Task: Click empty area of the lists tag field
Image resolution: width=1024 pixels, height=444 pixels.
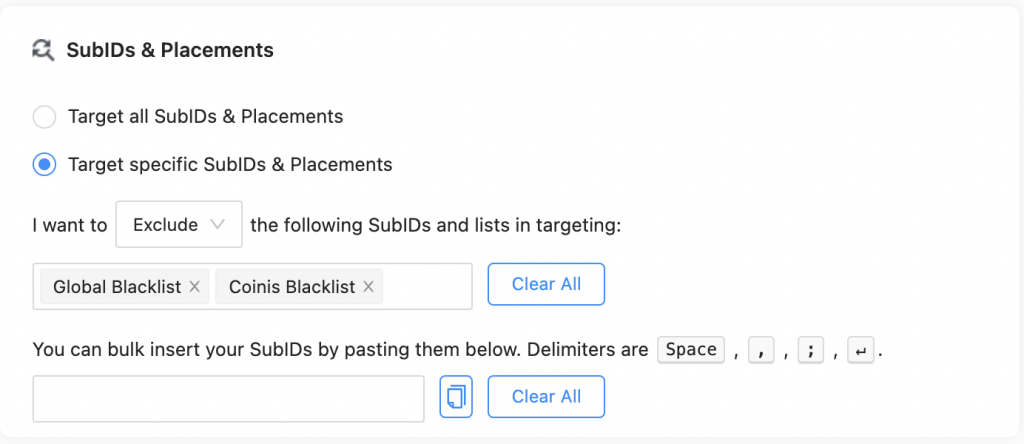Action: [x=427, y=287]
